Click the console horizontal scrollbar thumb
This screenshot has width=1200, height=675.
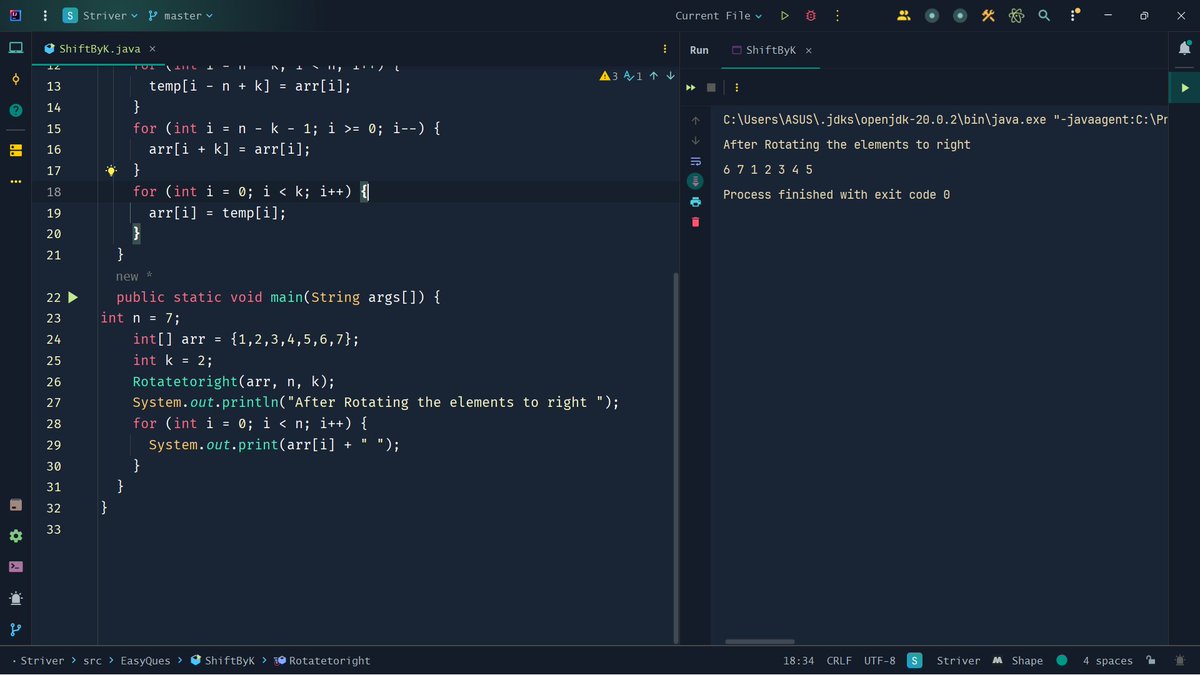tap(760, 642)
